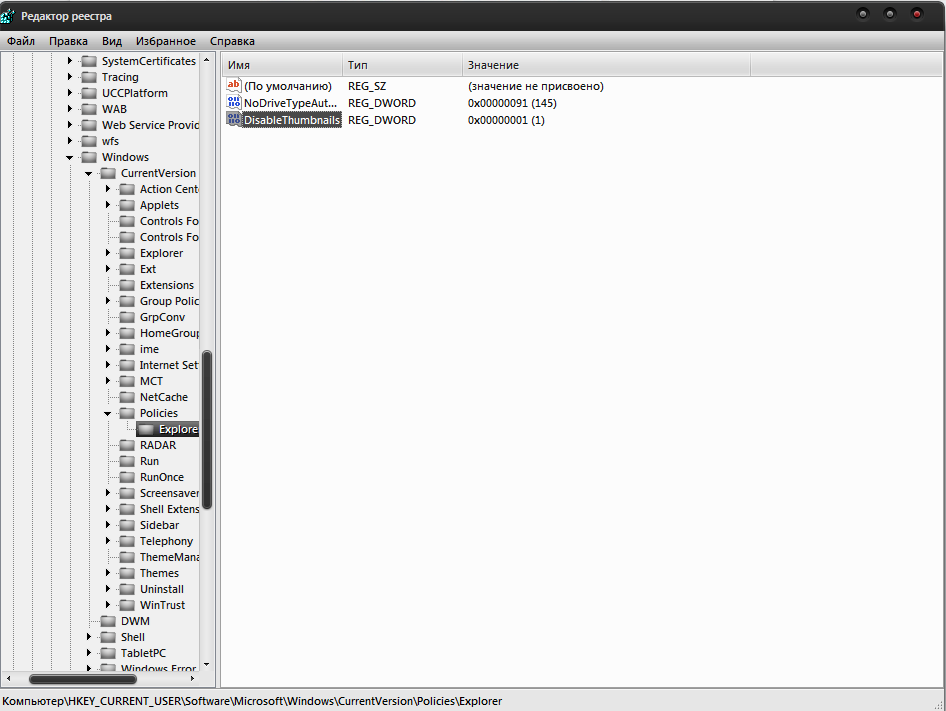Click the Themes folder icon
Screen dimensions: 946x711
click(127, 573)
